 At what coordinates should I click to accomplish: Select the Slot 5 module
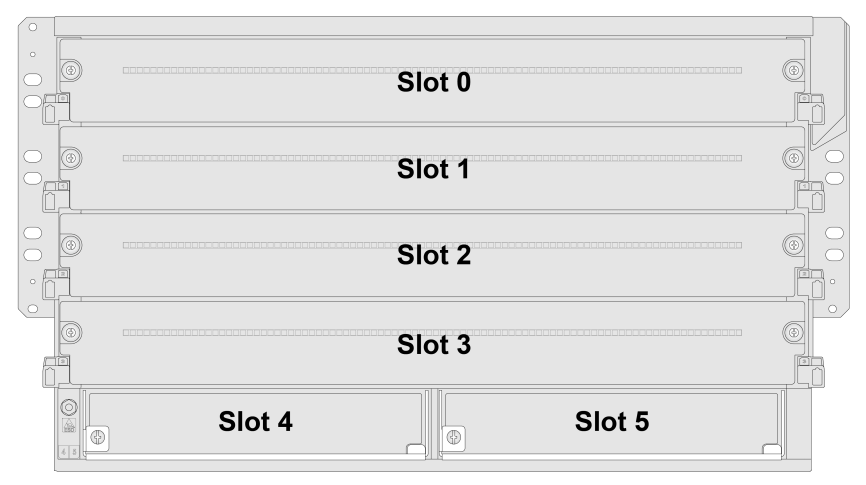(x=612, y=424)
